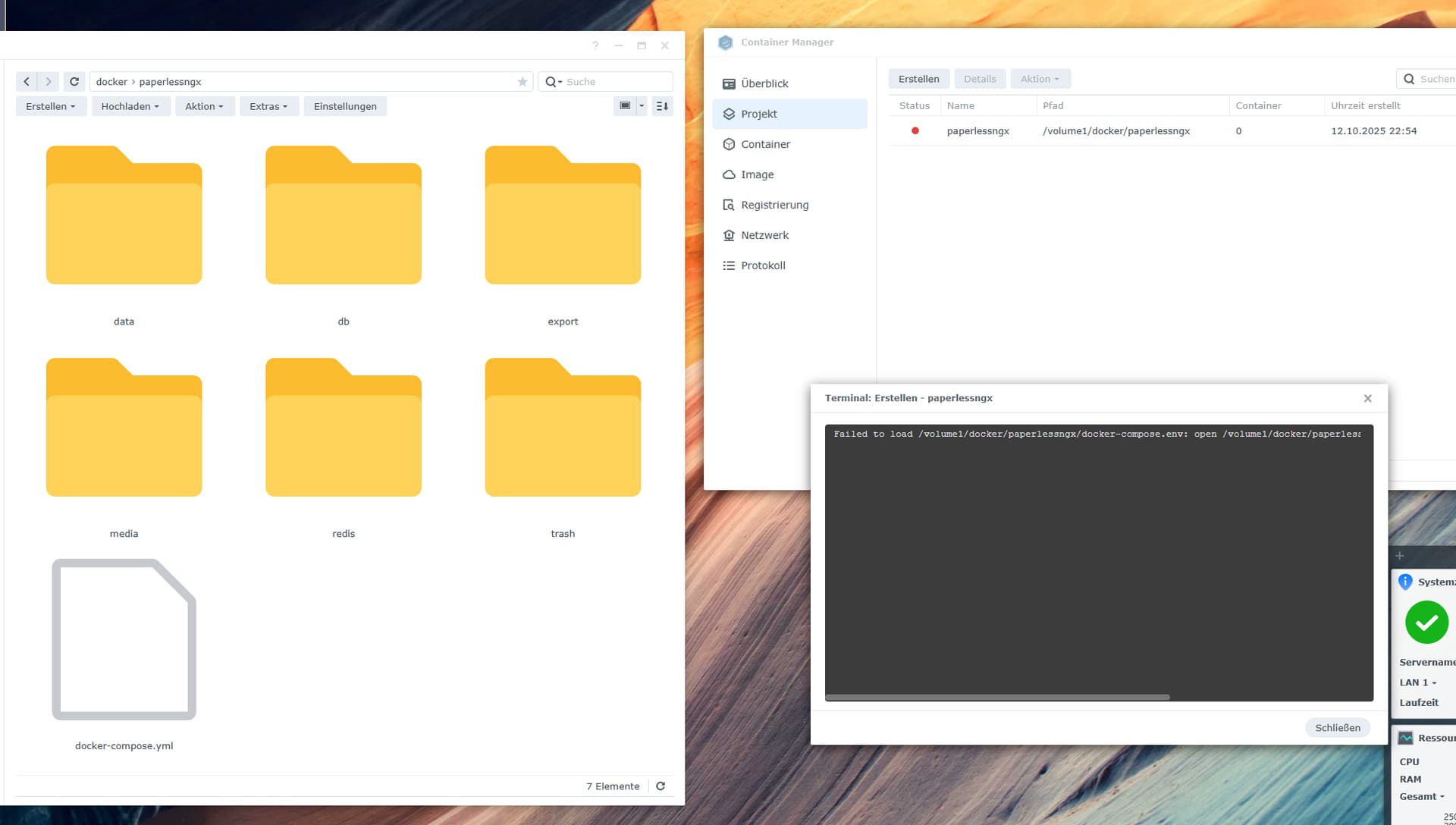Star the current folder as favorite

pyautogui.click(x=522, y=82)
